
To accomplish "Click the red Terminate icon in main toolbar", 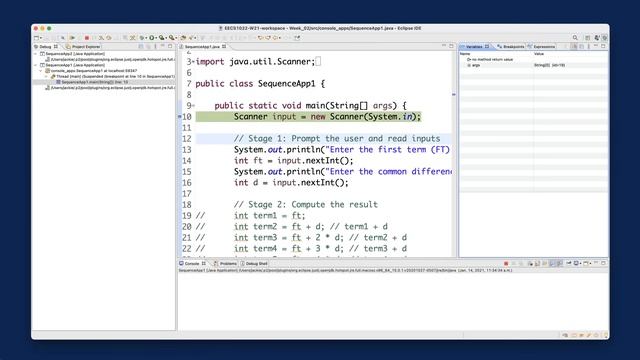I will [87, 38].
